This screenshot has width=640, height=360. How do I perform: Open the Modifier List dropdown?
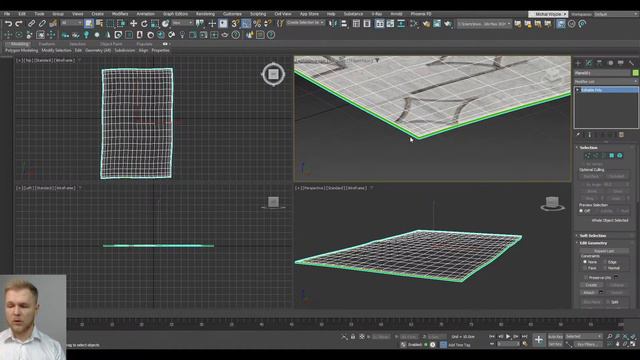coord(606,82)
